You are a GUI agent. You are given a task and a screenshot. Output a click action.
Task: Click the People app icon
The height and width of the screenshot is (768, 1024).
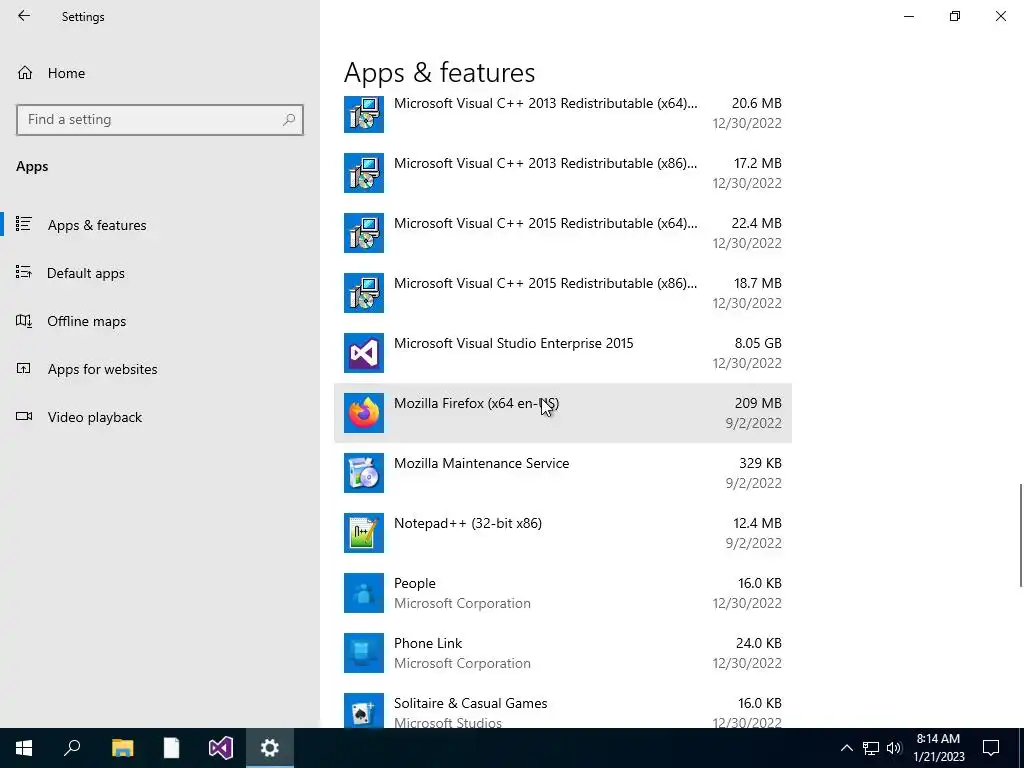tap(364, 594)
